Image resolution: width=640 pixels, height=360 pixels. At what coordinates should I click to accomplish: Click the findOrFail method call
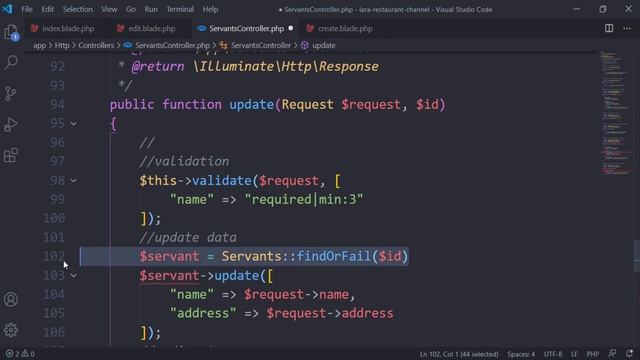click(x=333, y=256)
